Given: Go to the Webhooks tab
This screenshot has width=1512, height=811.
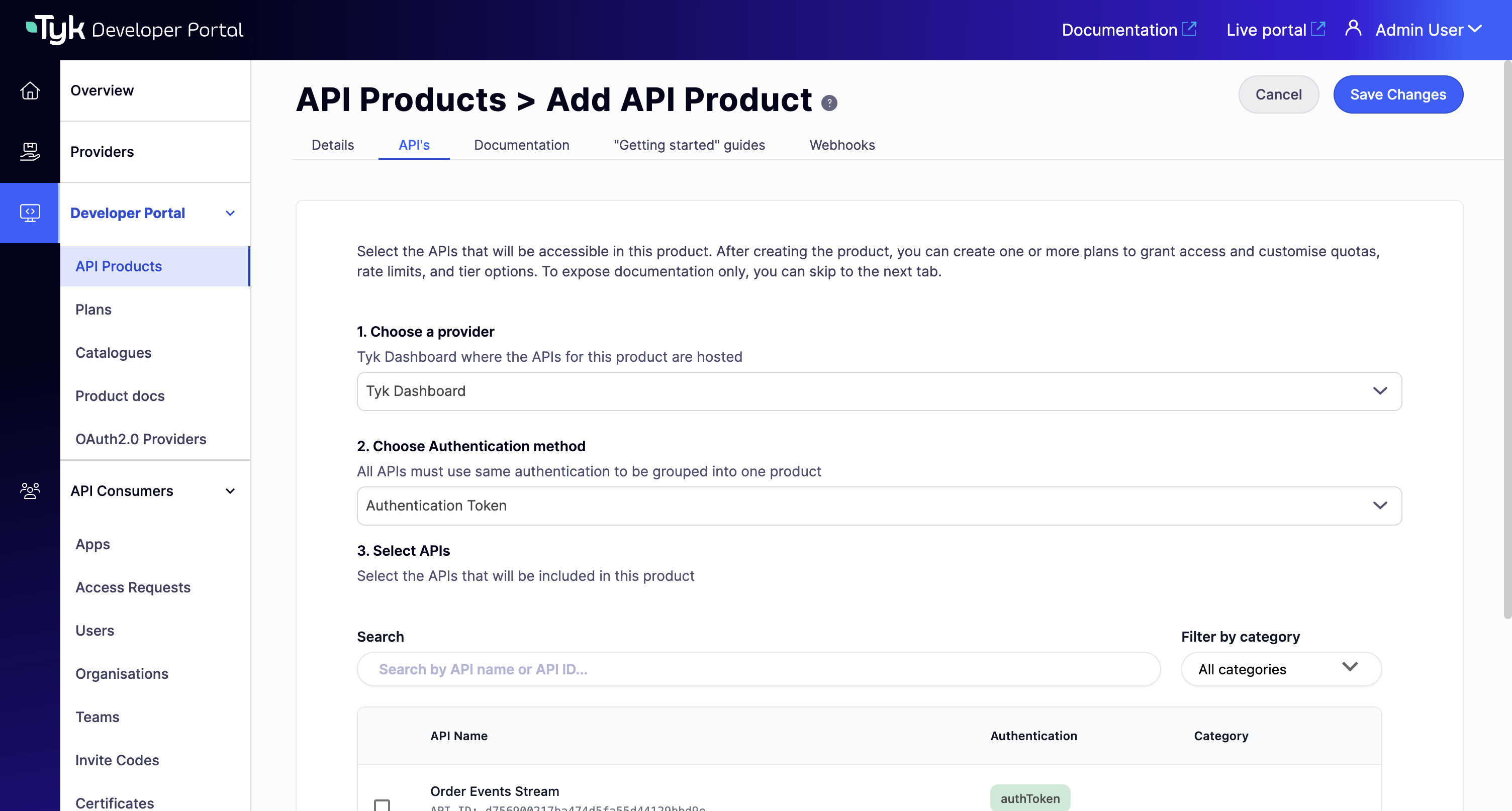Looking at the screenshot, I should point(841,145).
